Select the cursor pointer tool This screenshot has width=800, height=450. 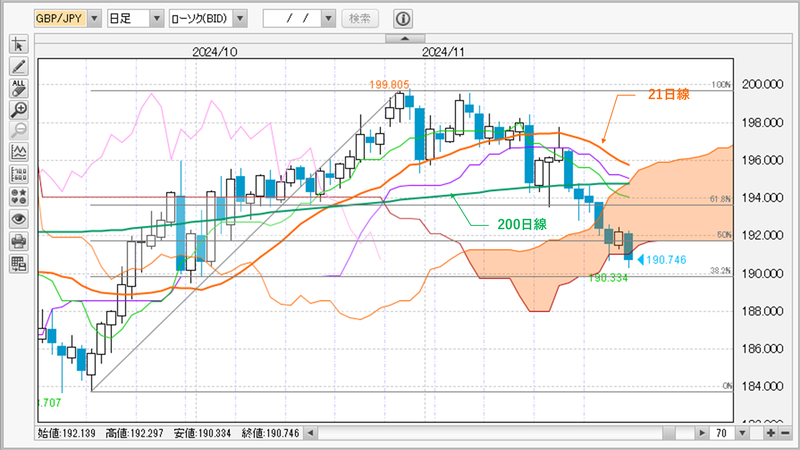coord(19,44)
